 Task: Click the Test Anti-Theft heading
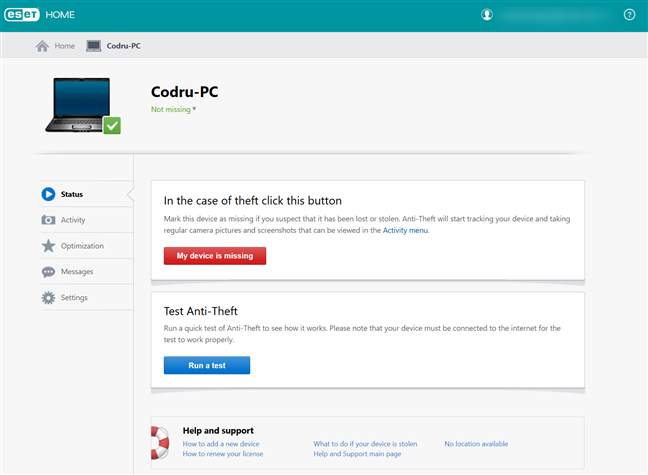pyautogui.click(x=200, y=311)
